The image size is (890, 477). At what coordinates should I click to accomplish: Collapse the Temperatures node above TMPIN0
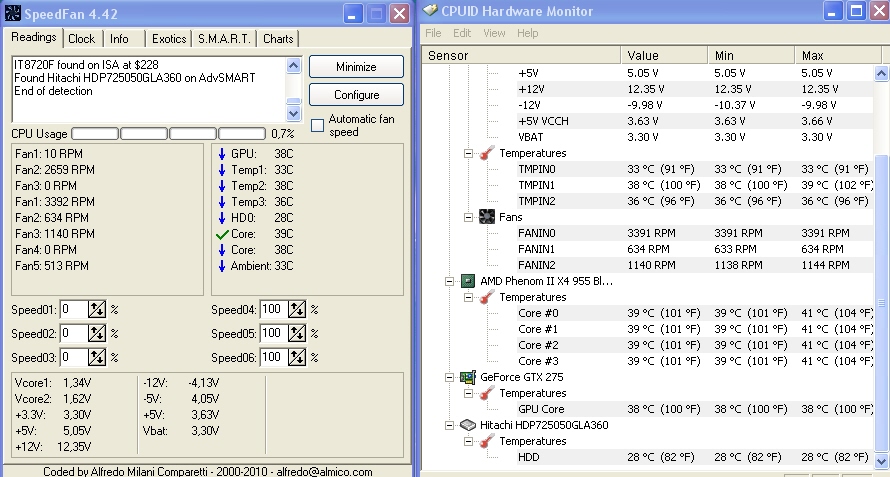pos(468,153)
